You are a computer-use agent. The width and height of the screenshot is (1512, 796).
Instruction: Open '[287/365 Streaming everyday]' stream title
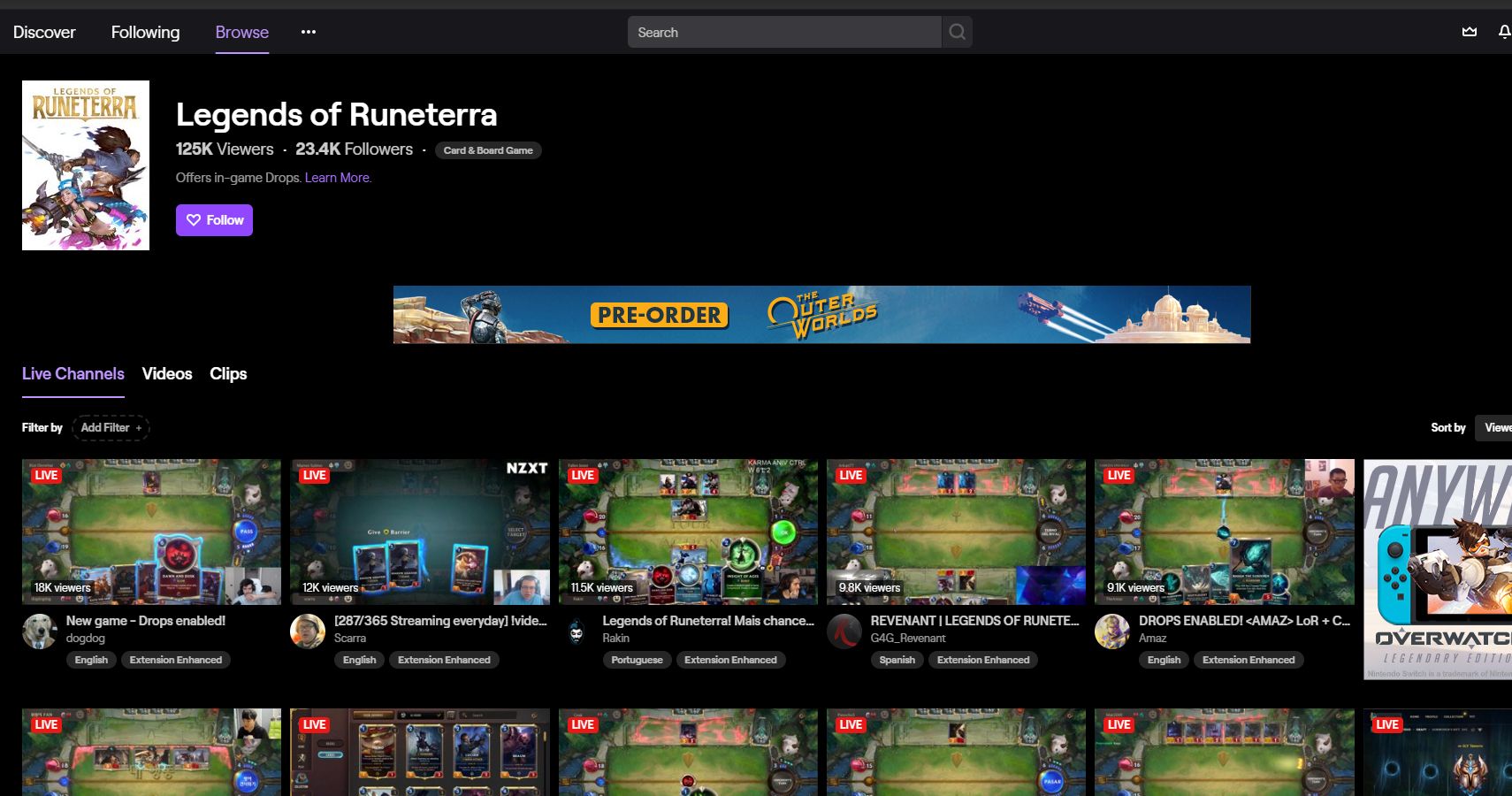(x=440, y=621)
